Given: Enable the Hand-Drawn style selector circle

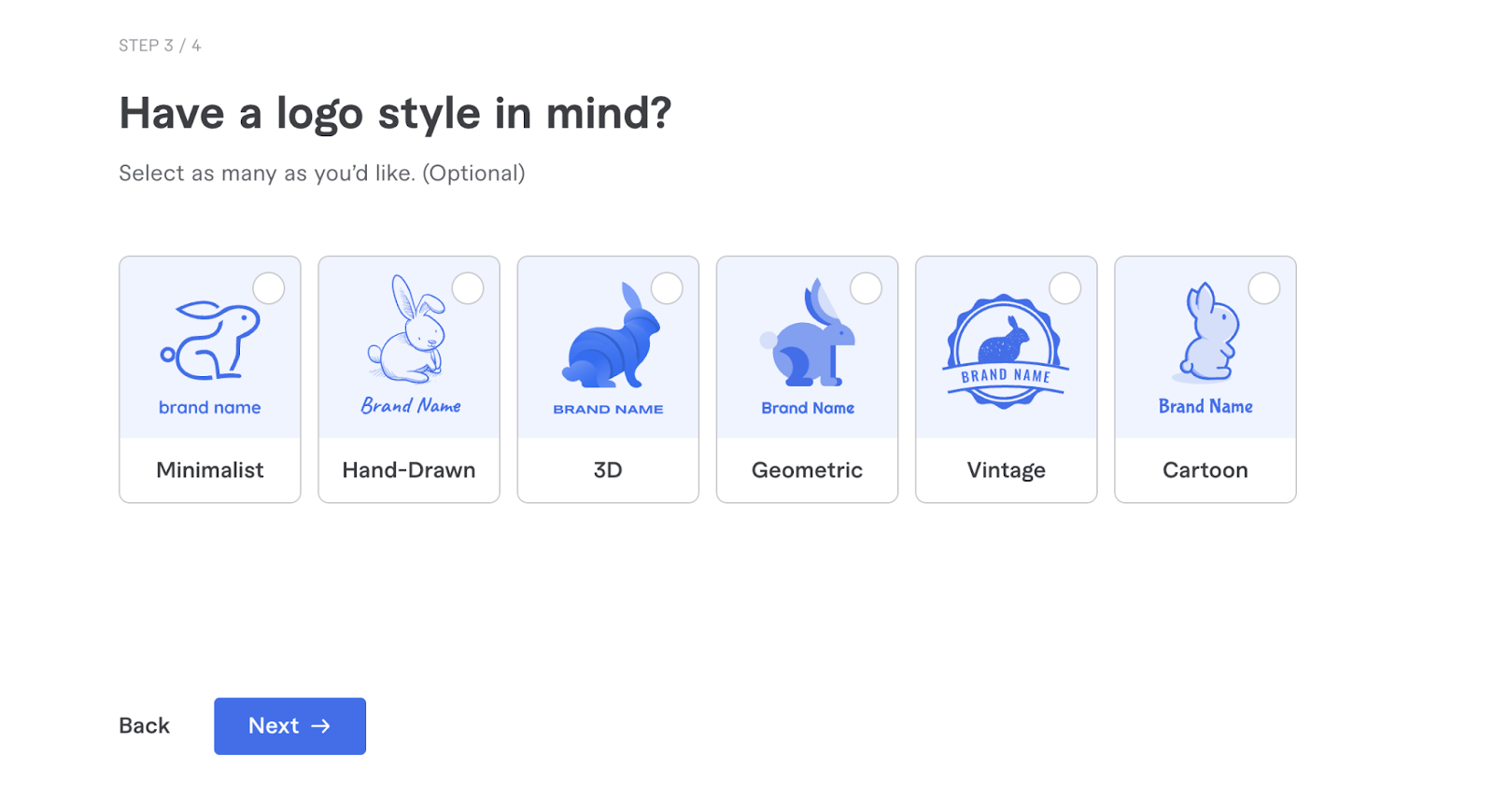Looking at the screenshot, I should point(468,288).
